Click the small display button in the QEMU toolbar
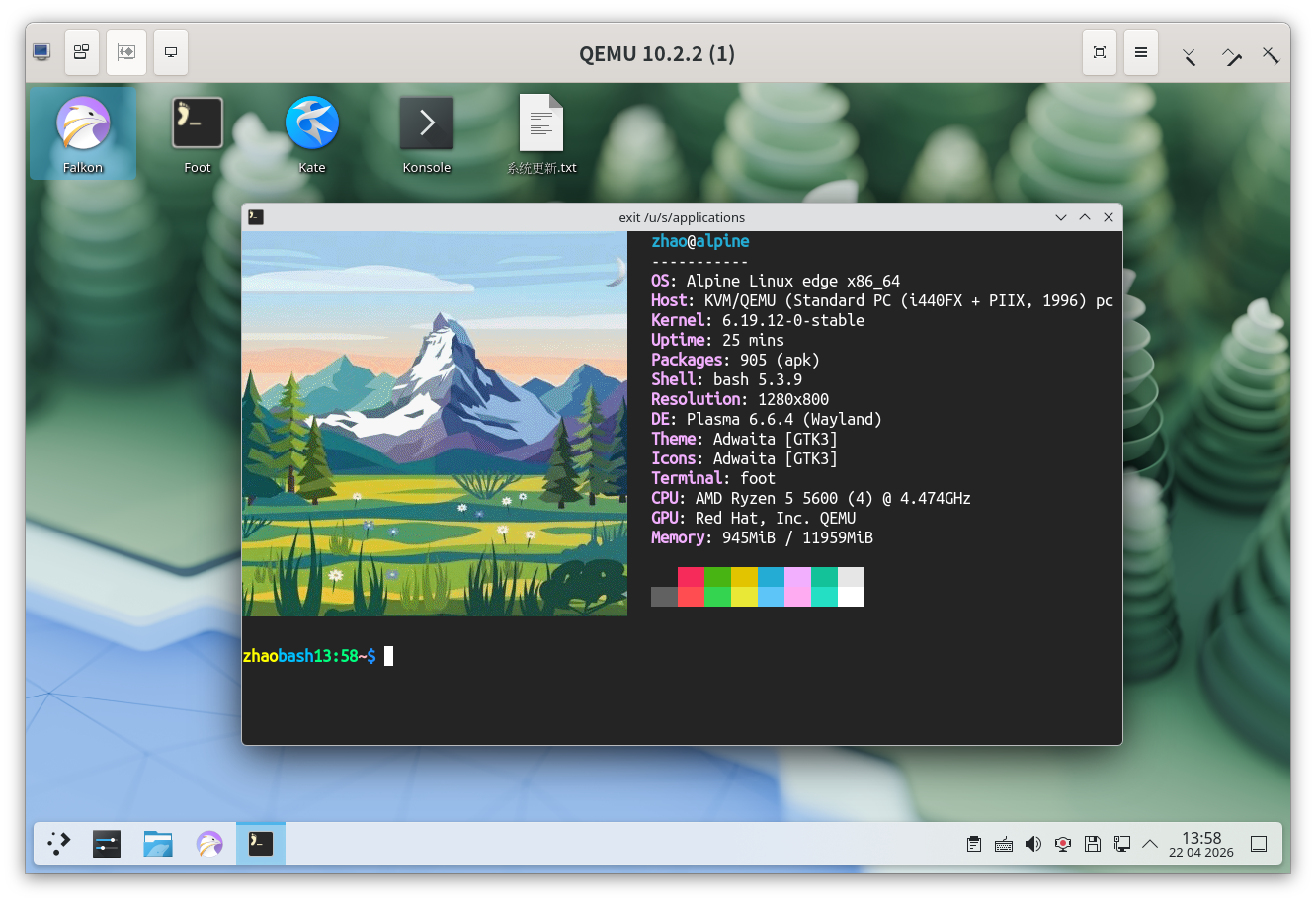This screenshot has width=1316, height=902. click(171, 52)
